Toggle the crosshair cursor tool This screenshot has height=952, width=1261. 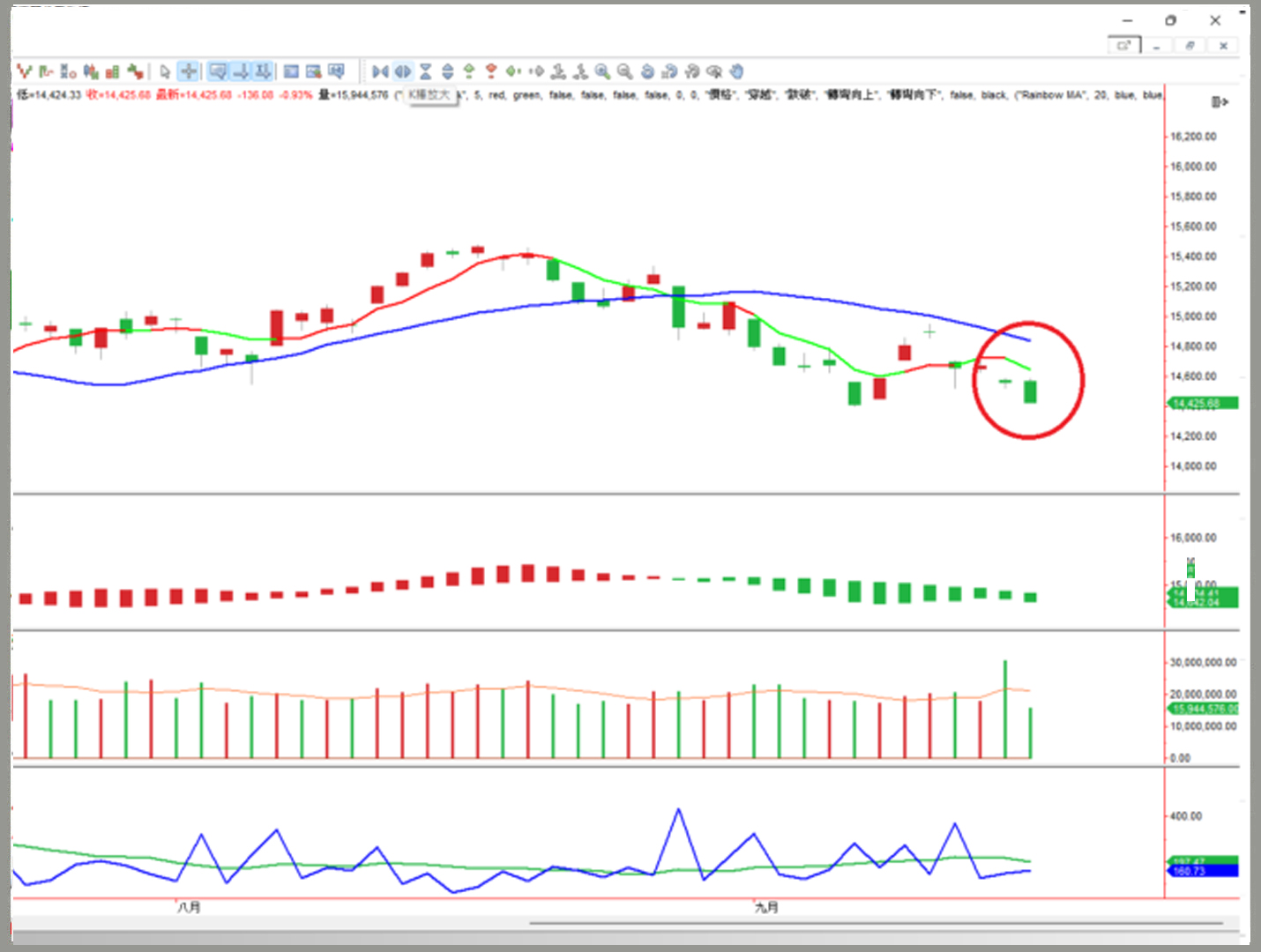click(188, 71)
